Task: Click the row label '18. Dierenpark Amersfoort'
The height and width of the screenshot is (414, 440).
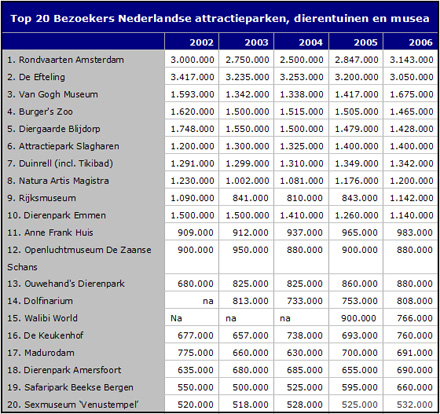Action: click(x=64, y=370)
